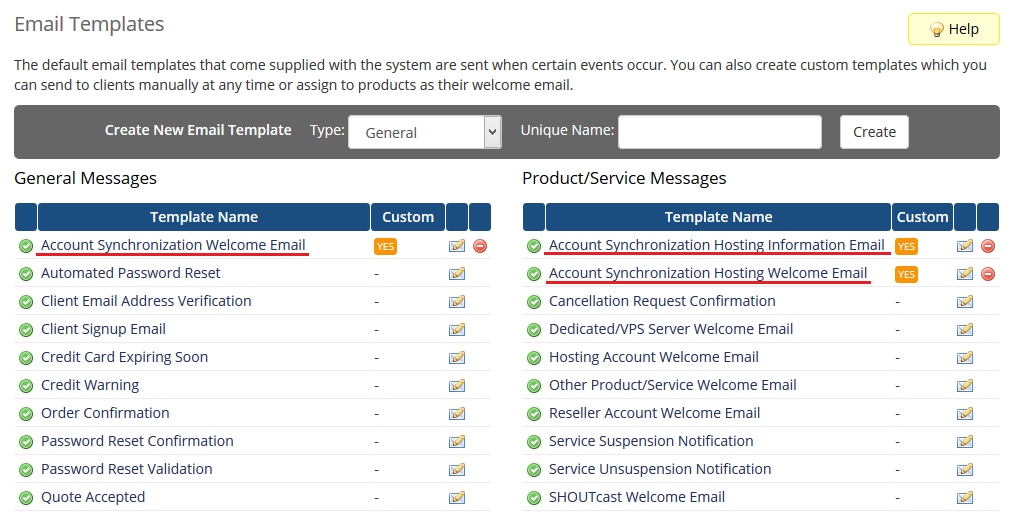Click Template Name header in Product/Service Messages
1014x515 pixels.
point(718,217)
